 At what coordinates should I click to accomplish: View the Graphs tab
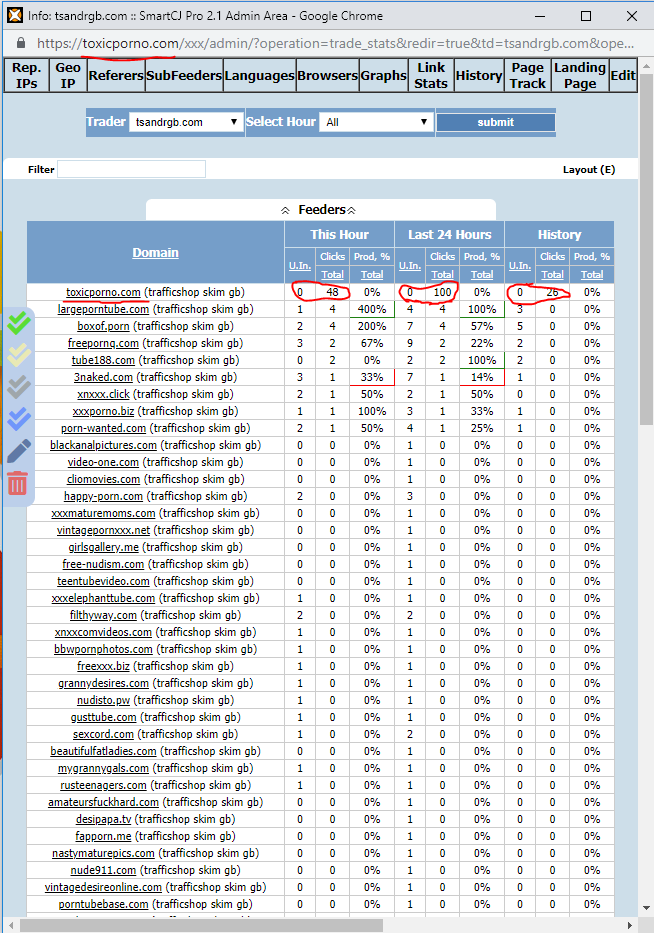383,76
